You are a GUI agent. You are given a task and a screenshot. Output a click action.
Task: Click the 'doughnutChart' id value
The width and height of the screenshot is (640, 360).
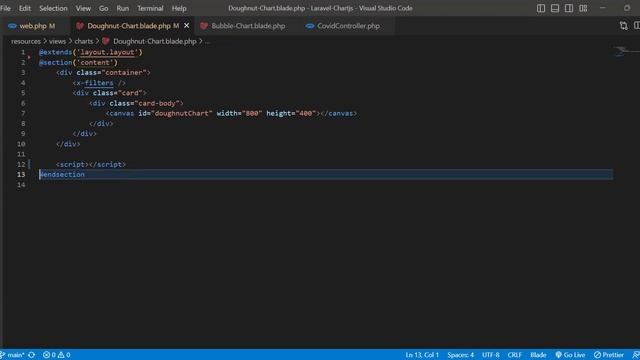(182, 113)
